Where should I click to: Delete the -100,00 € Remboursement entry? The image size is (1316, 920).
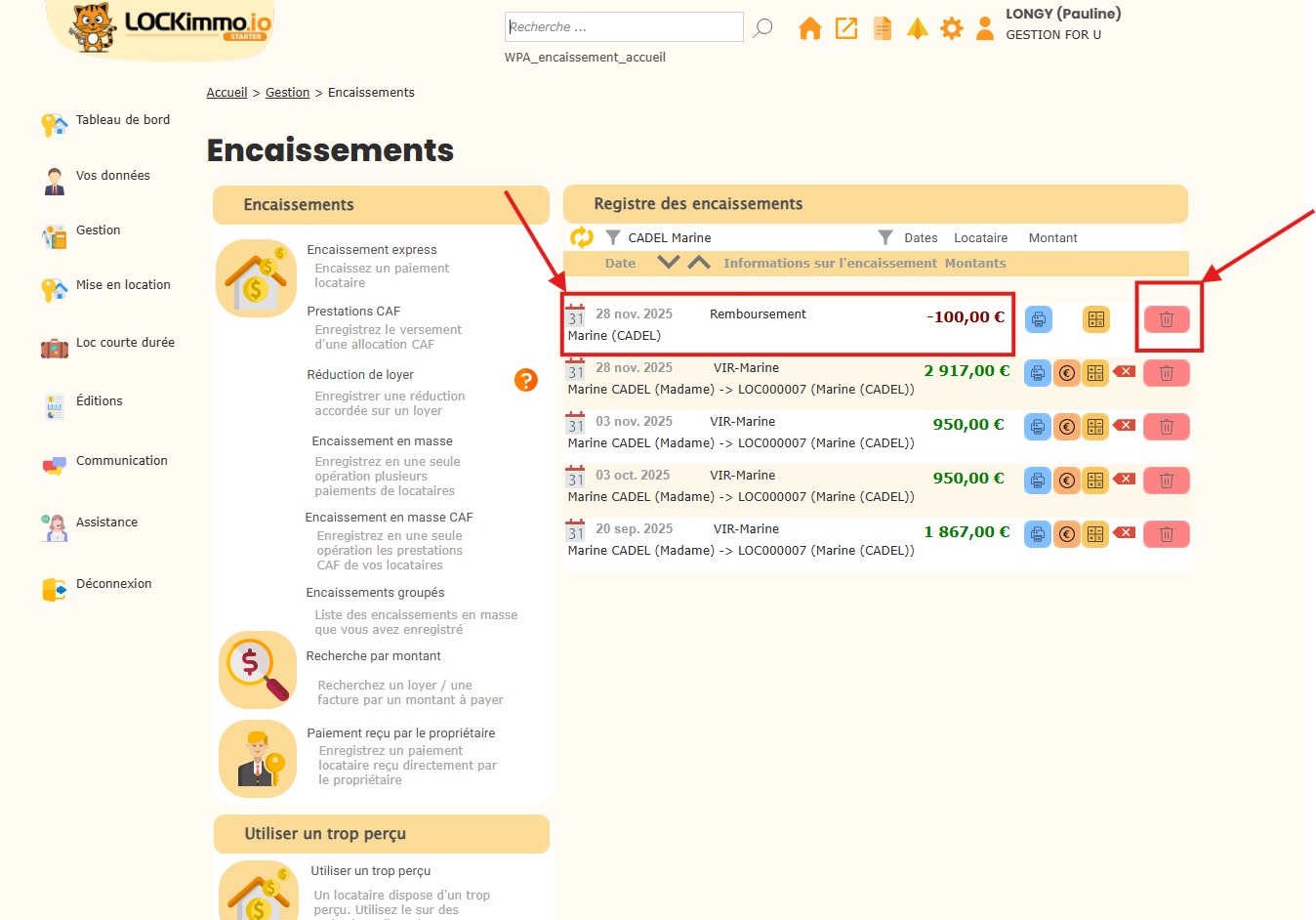(1166, 319)
